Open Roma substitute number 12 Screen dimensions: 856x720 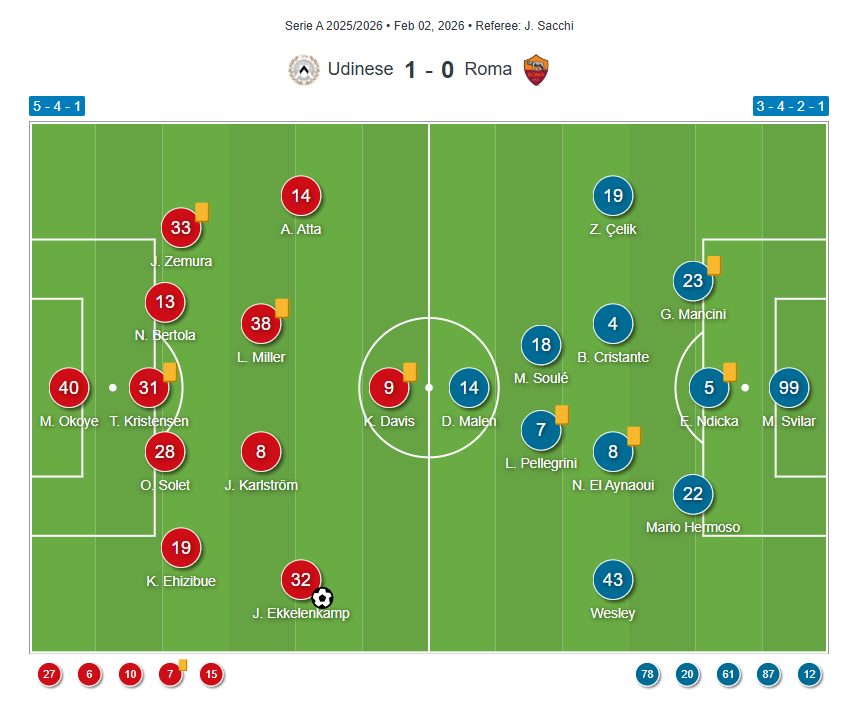[809, 674]
